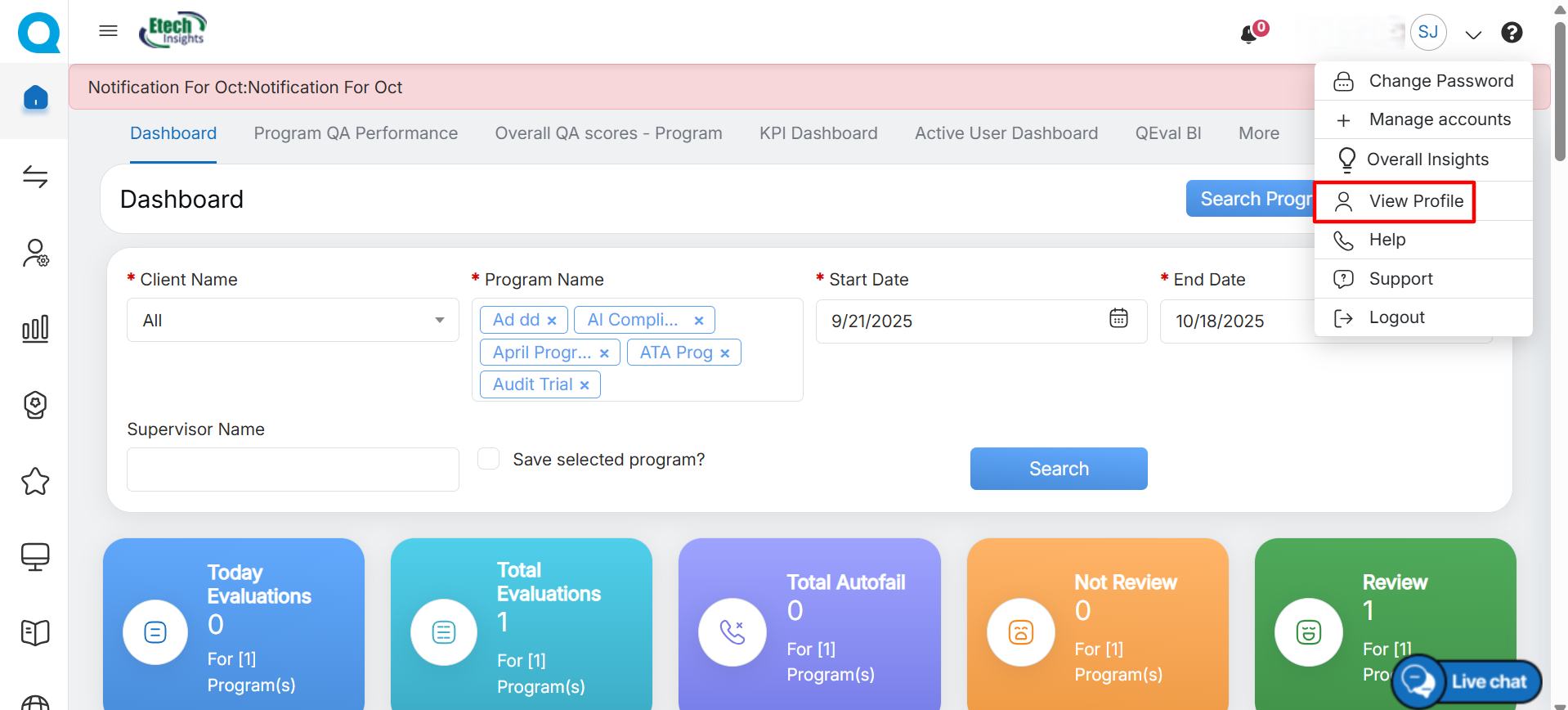The height and width of the screenshot is (710, 1568).
Task: Collapse the user account chevron menu
Action: pos(1473,34)
